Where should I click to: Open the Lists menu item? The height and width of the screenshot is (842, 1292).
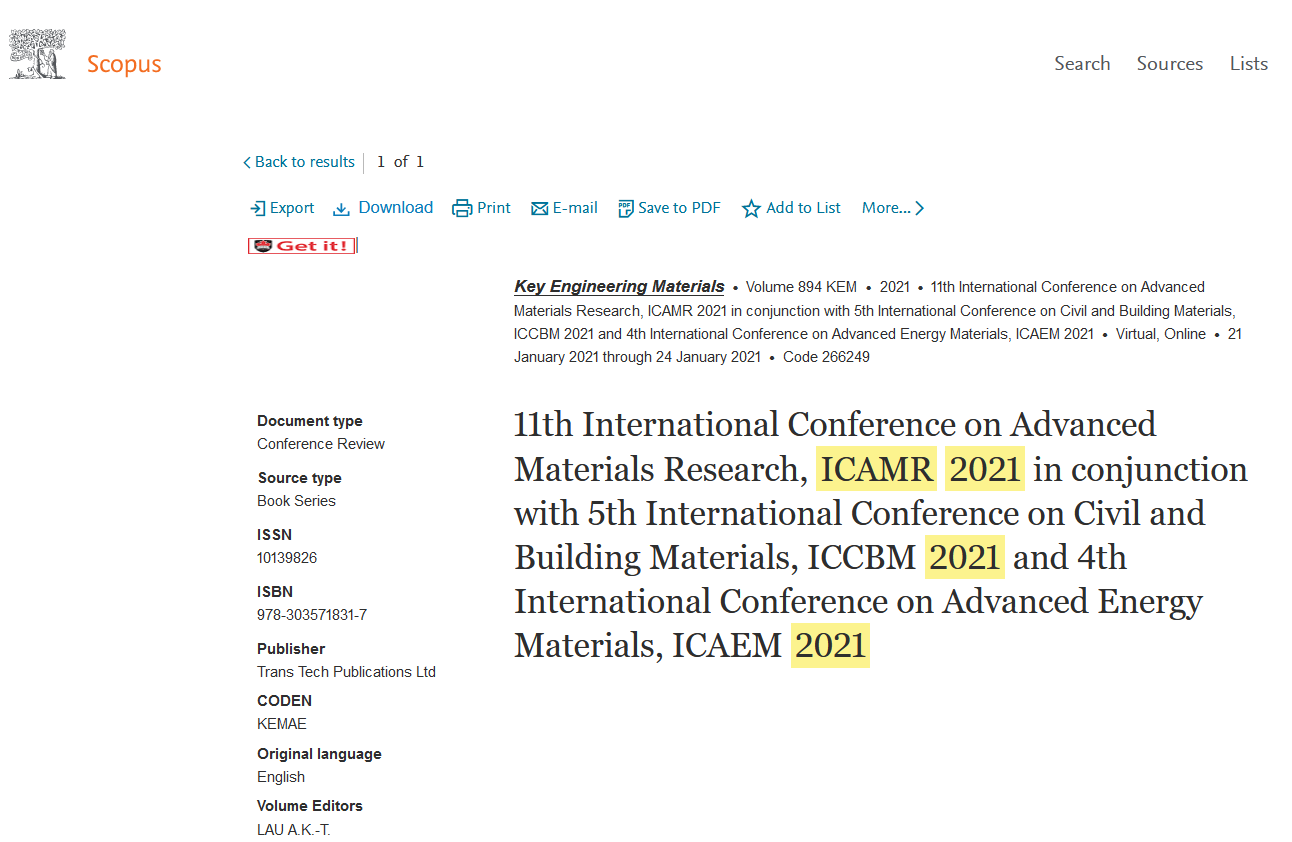(x=1248, y=63)
